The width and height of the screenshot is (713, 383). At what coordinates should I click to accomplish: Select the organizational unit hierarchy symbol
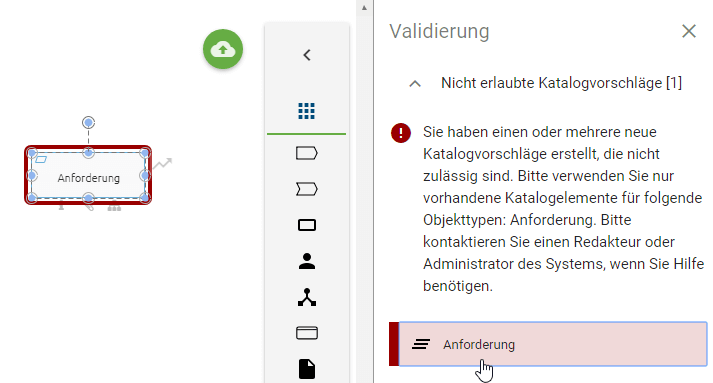pyautogui.click(x=306, y=297)
